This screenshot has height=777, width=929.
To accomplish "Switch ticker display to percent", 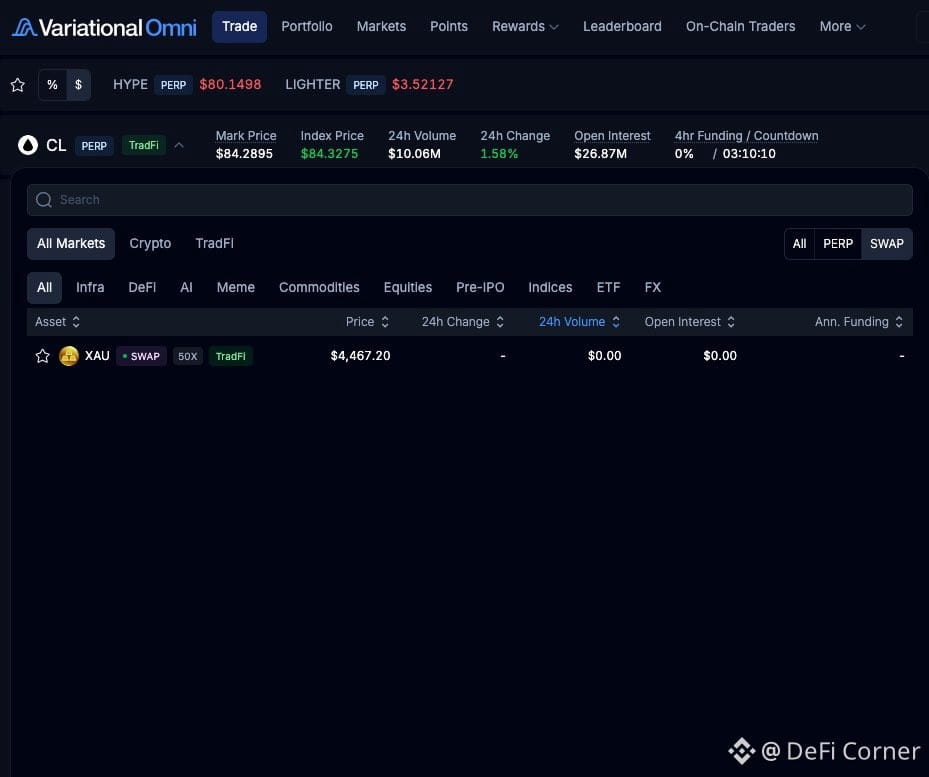I will (x=53, y=85).
